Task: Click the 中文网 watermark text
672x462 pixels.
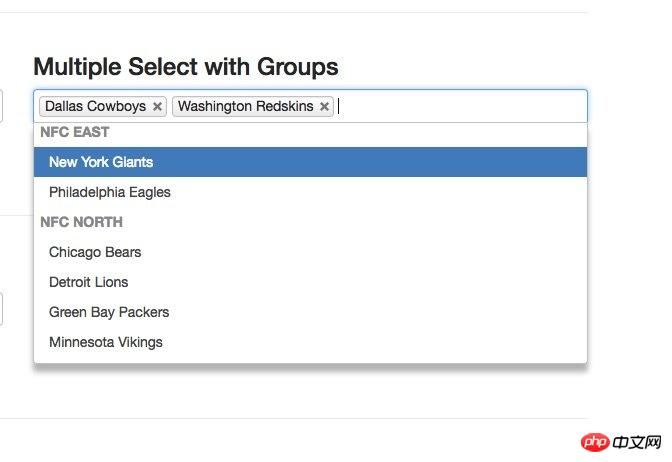Action: [636, 441]
